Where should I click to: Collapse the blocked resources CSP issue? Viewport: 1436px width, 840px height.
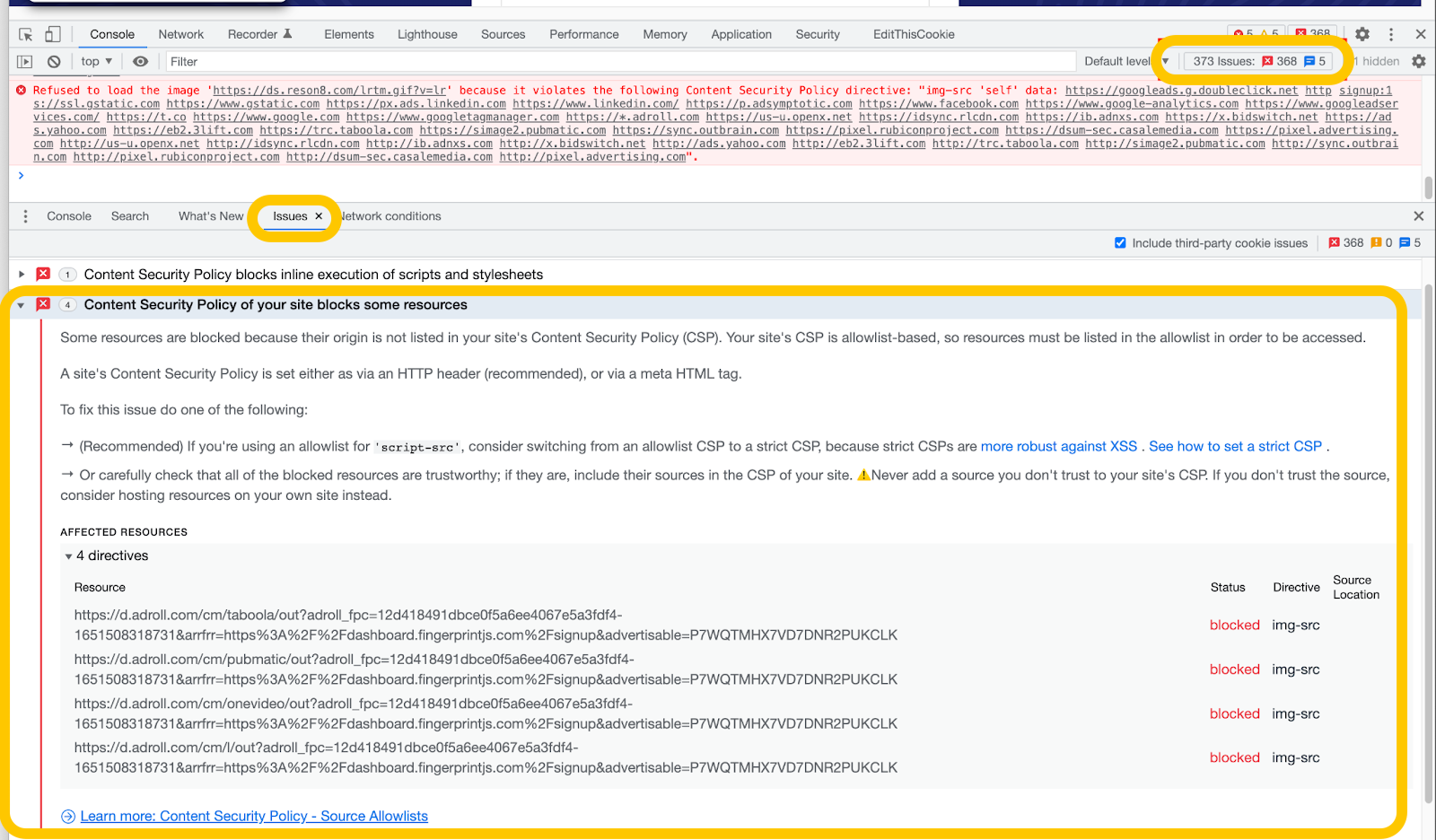[22, 305]
